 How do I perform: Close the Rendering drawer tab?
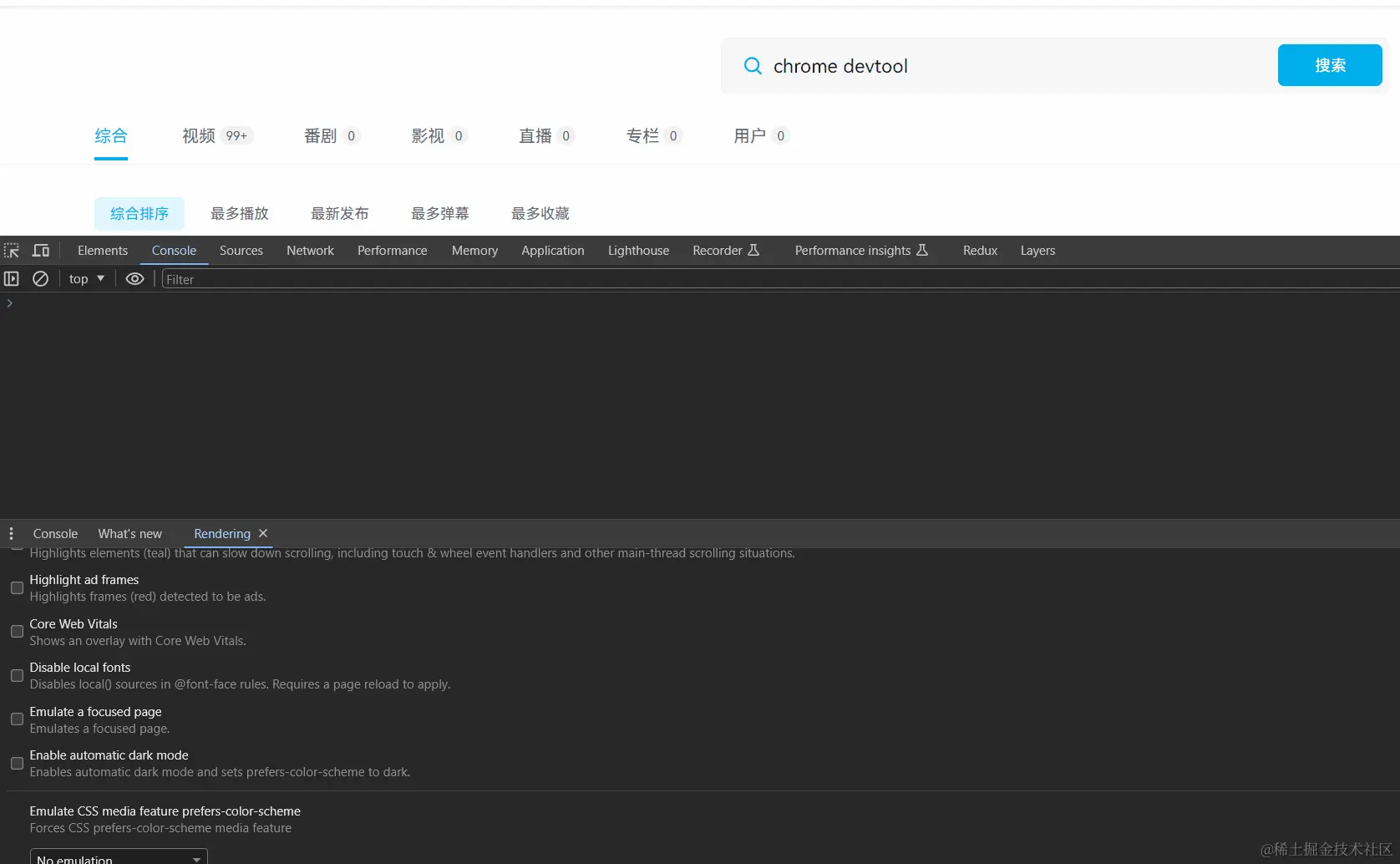click(x=263, y=533)
